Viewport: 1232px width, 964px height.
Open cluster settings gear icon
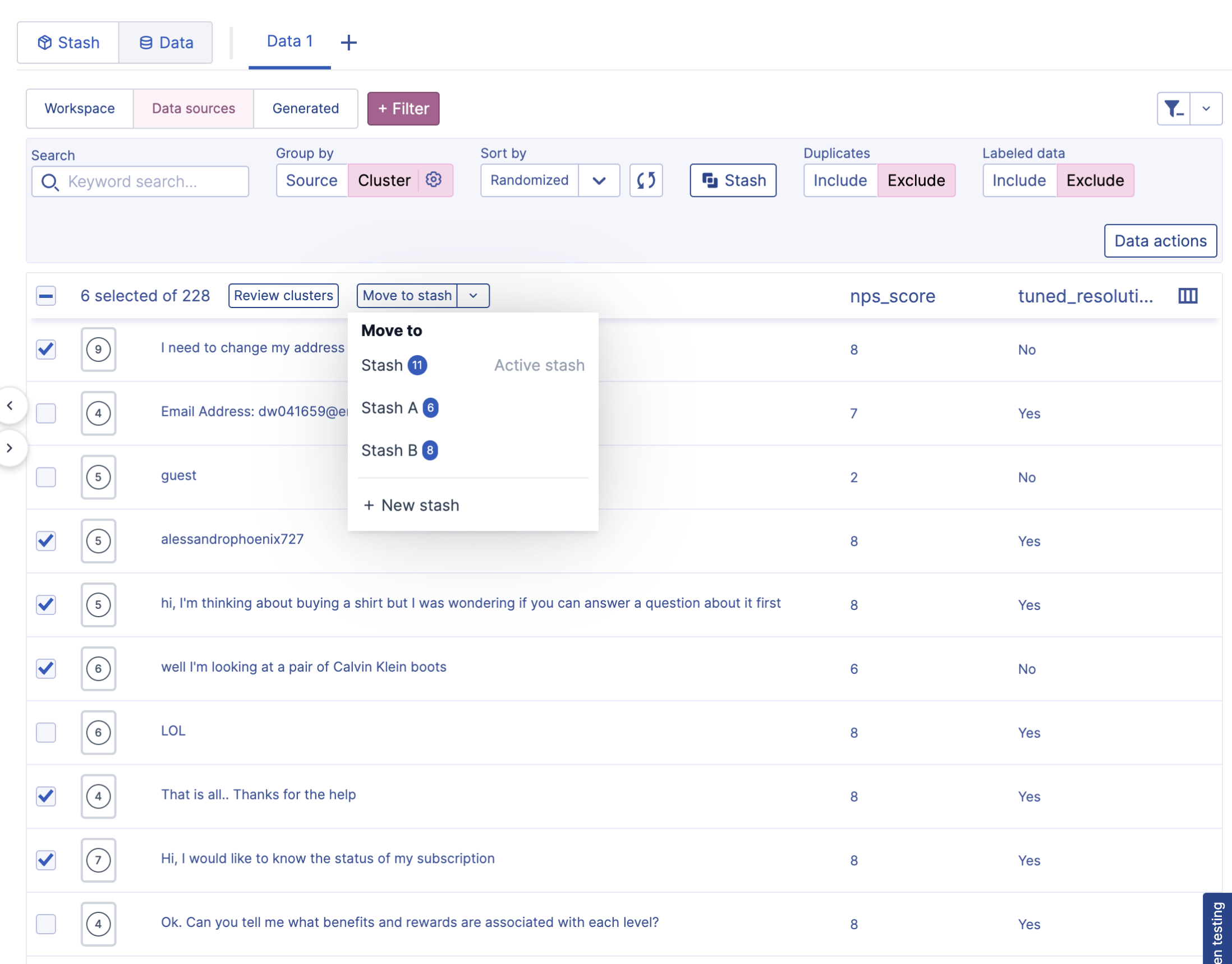(x=433, y=180)
